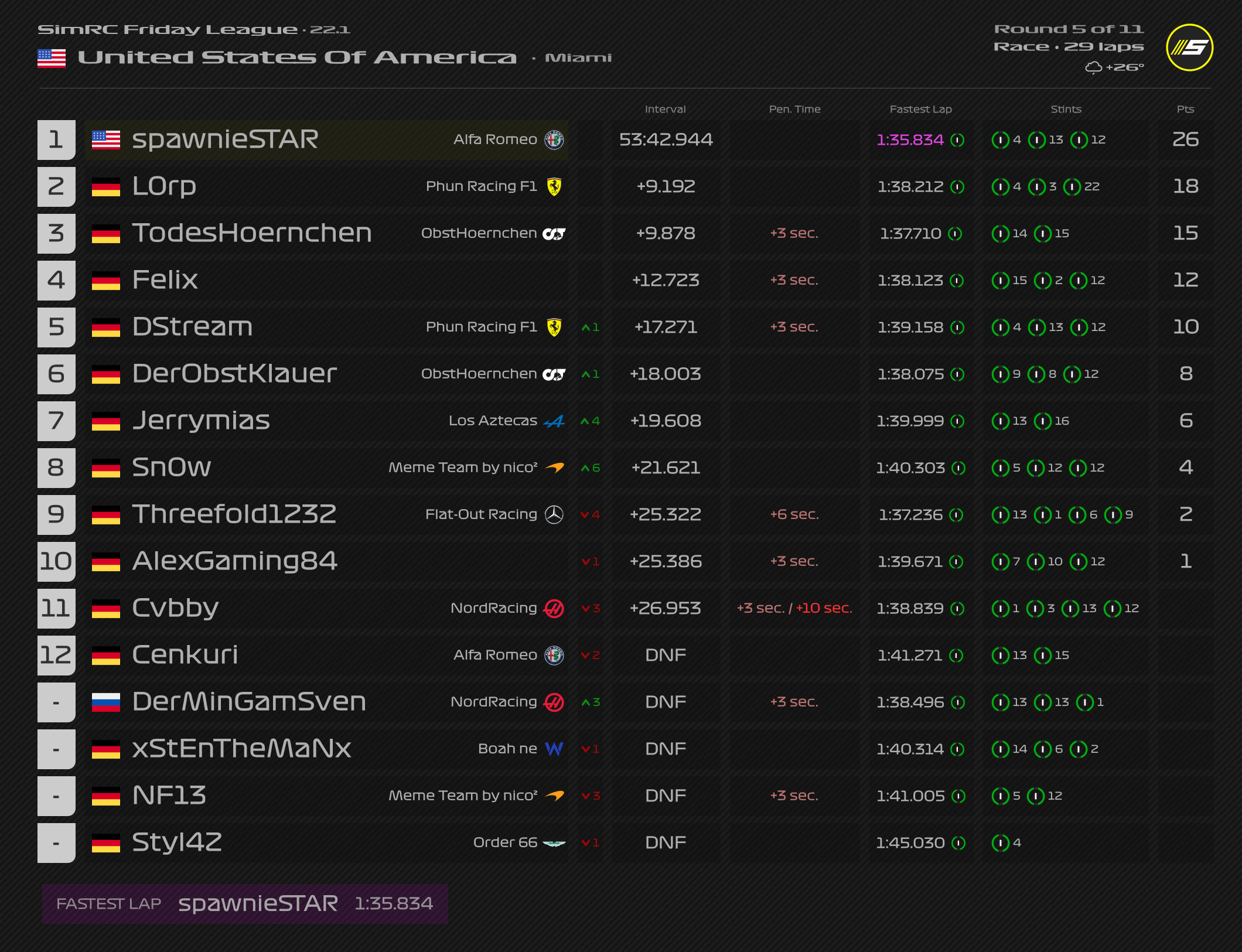1242x952 pixels.
Task: Click the Ferrari logo next to LOrp
Action: (554, 186)
